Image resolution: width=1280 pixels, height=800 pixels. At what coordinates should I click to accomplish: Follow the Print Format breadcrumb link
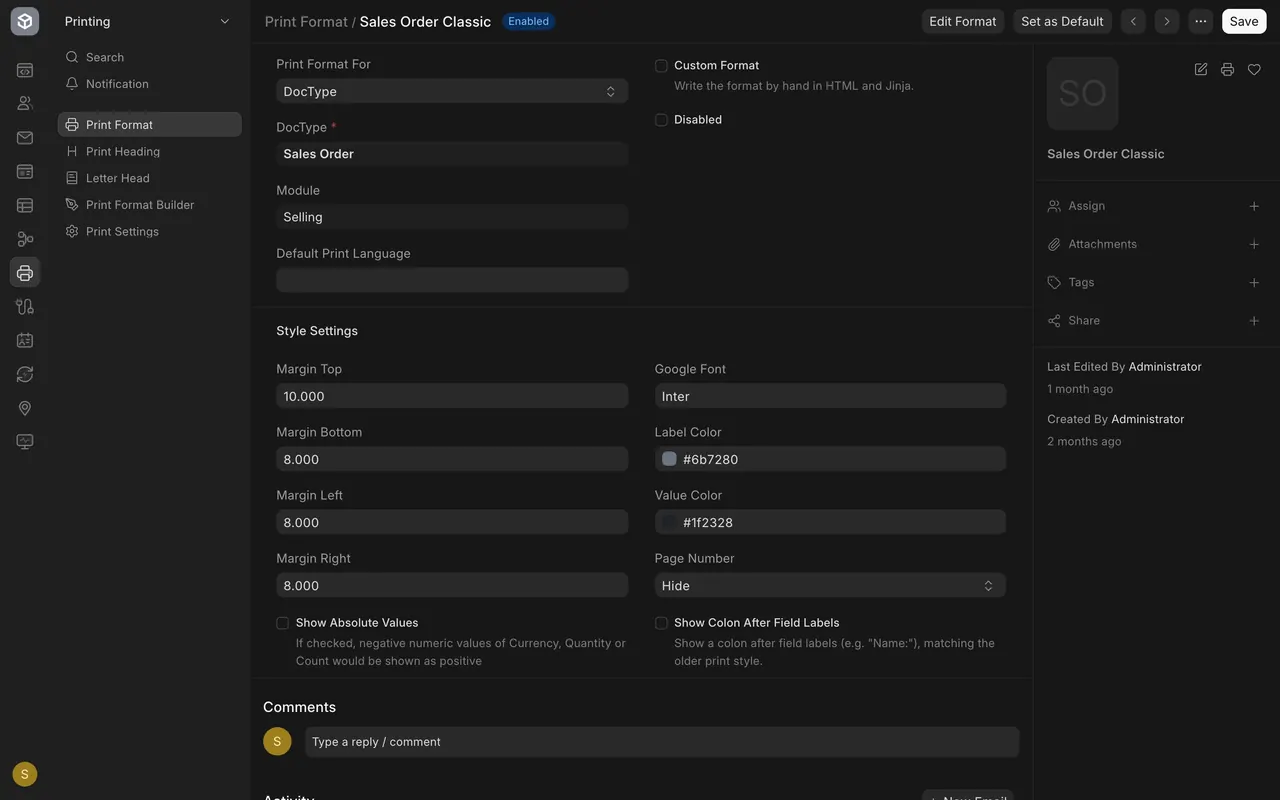pos(306,21)
